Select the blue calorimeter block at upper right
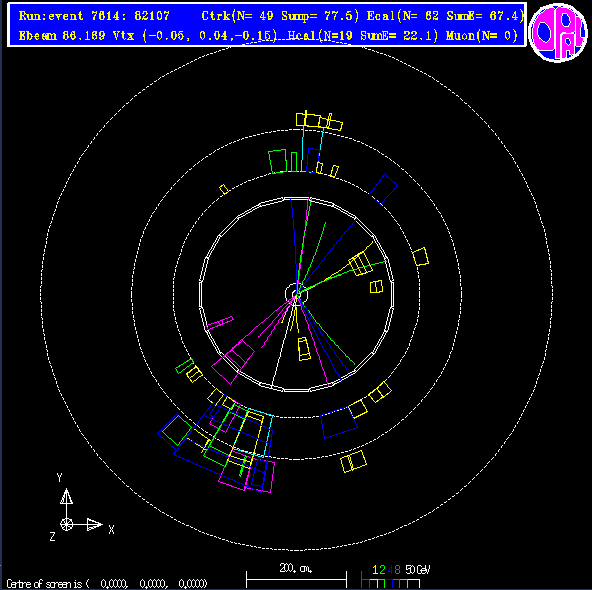This screenshot has height=590, width=592. [383, 189]
